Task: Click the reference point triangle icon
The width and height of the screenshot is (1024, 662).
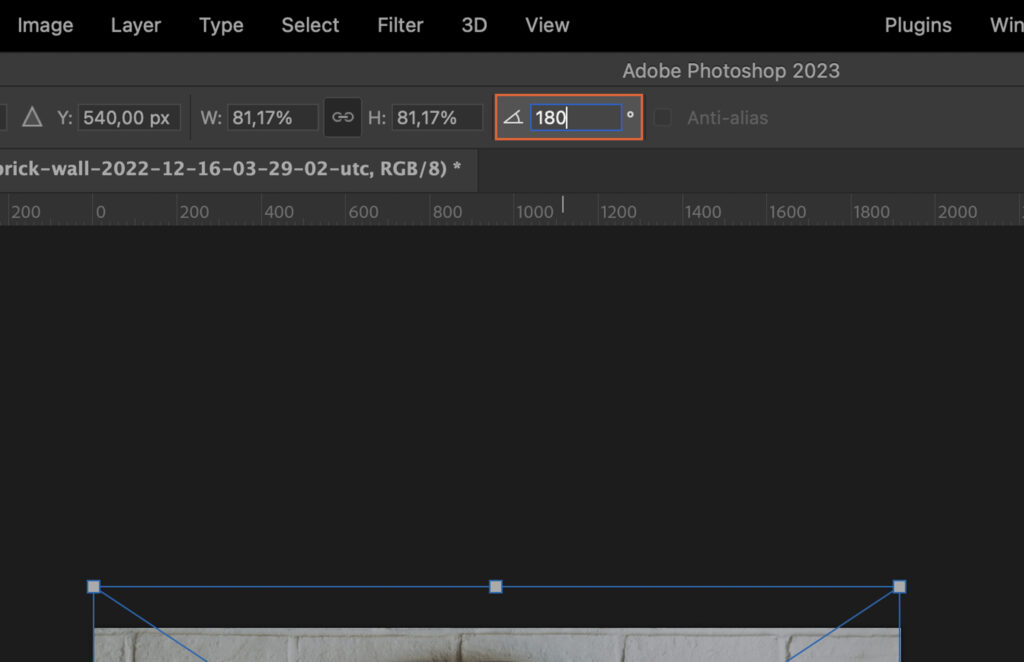Action: [33, 117]
